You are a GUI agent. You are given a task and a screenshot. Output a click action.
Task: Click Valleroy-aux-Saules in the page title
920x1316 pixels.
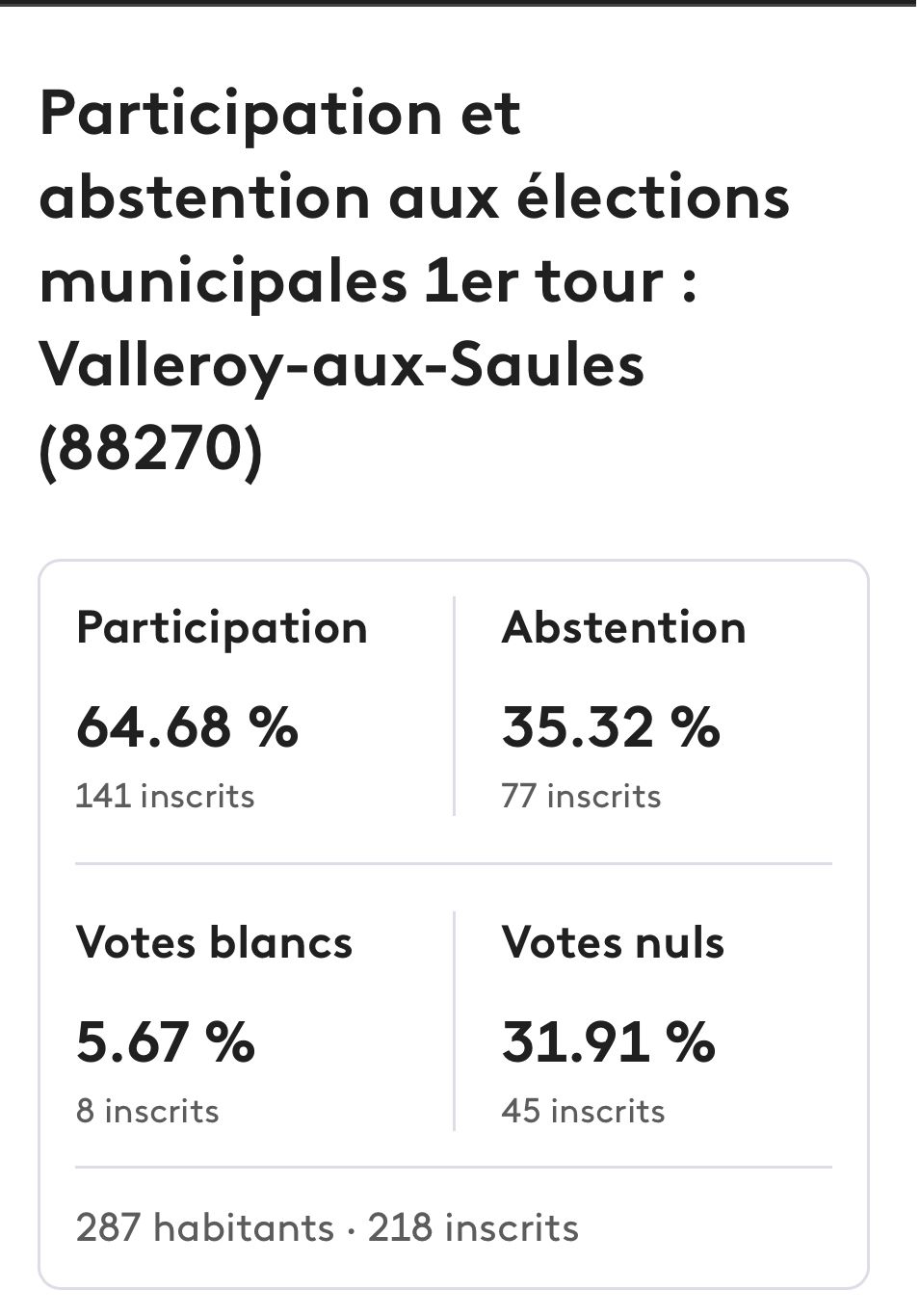click(x=341, y=366)
